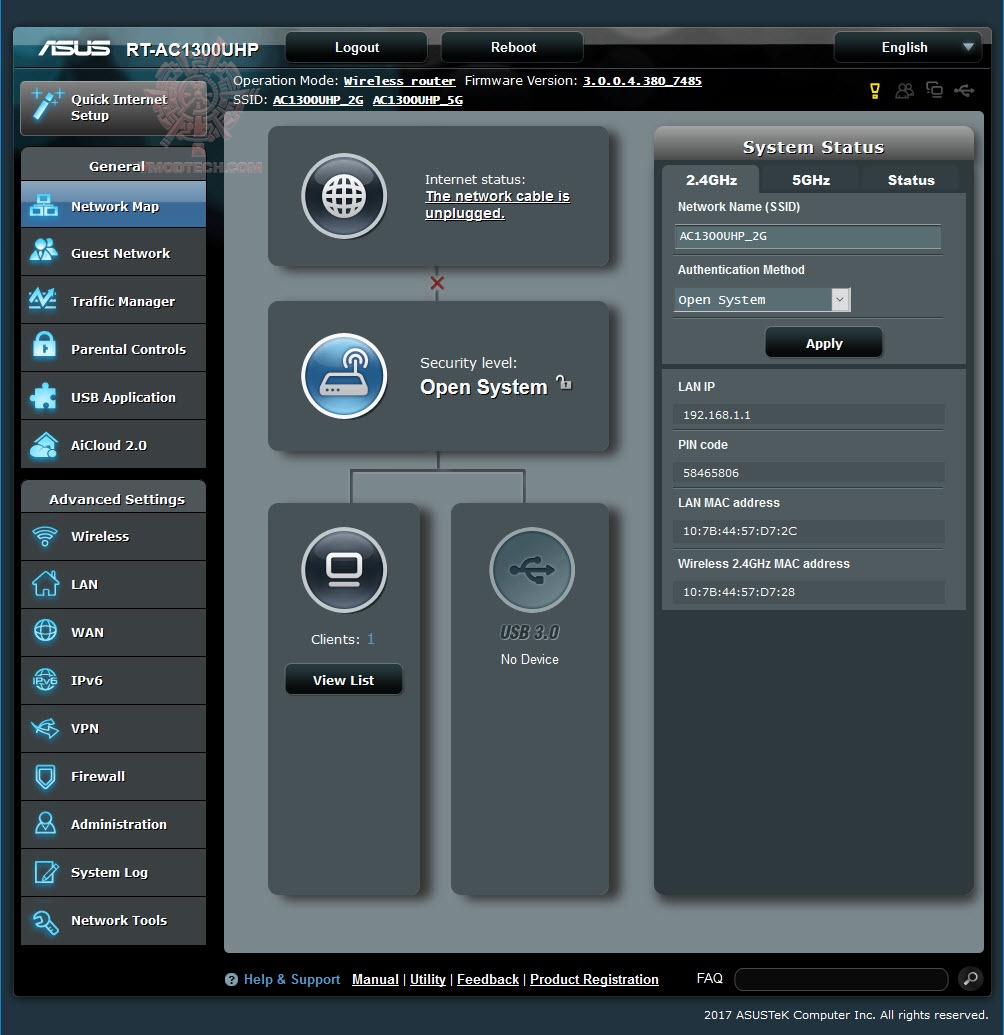Open Traffic Manager in sidebar
This screenshot has width=1004, height=1035.
pos(114,301)
